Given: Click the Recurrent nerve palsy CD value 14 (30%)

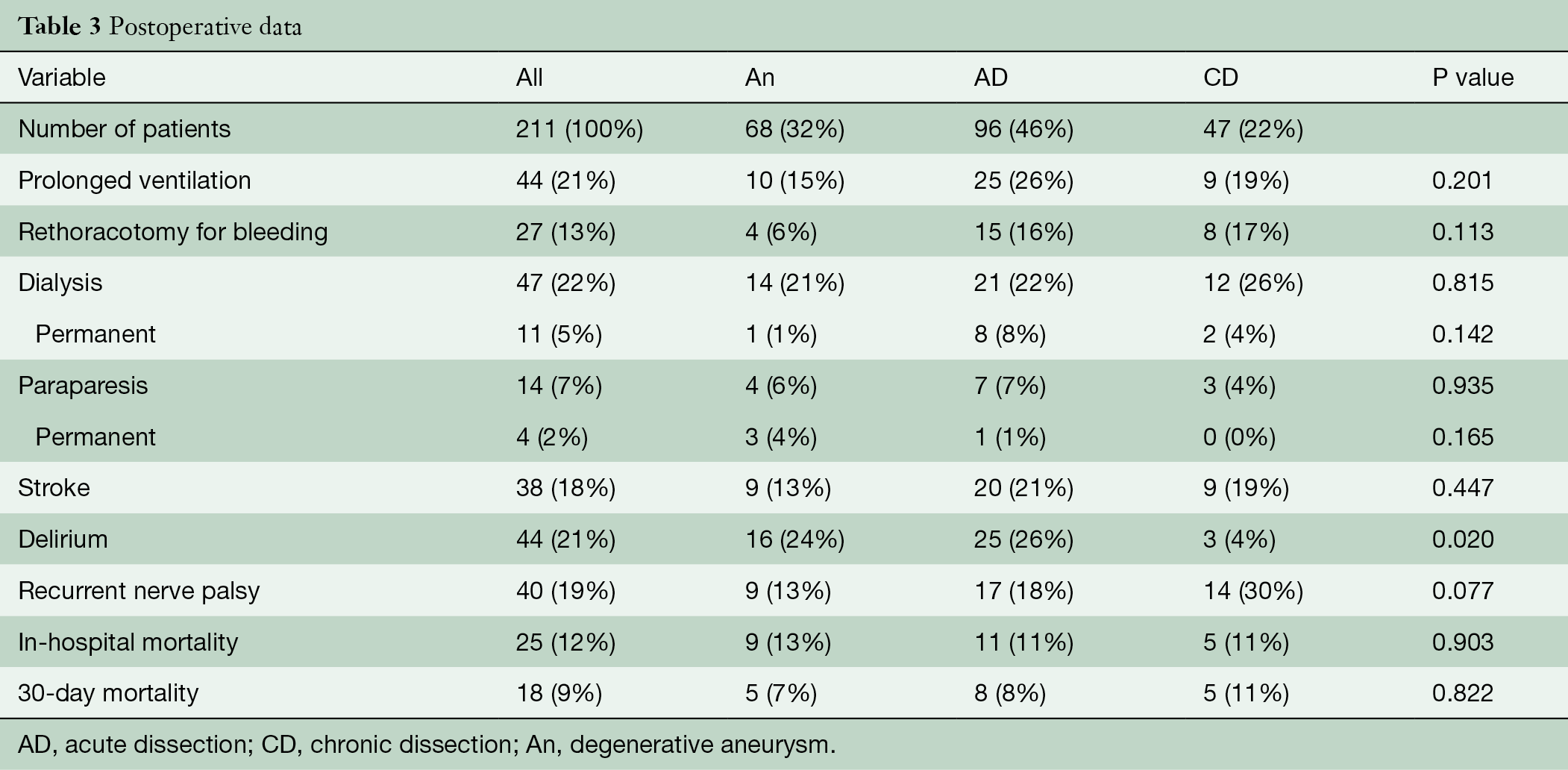Looking at the screenshot, I should point(1253,591).
